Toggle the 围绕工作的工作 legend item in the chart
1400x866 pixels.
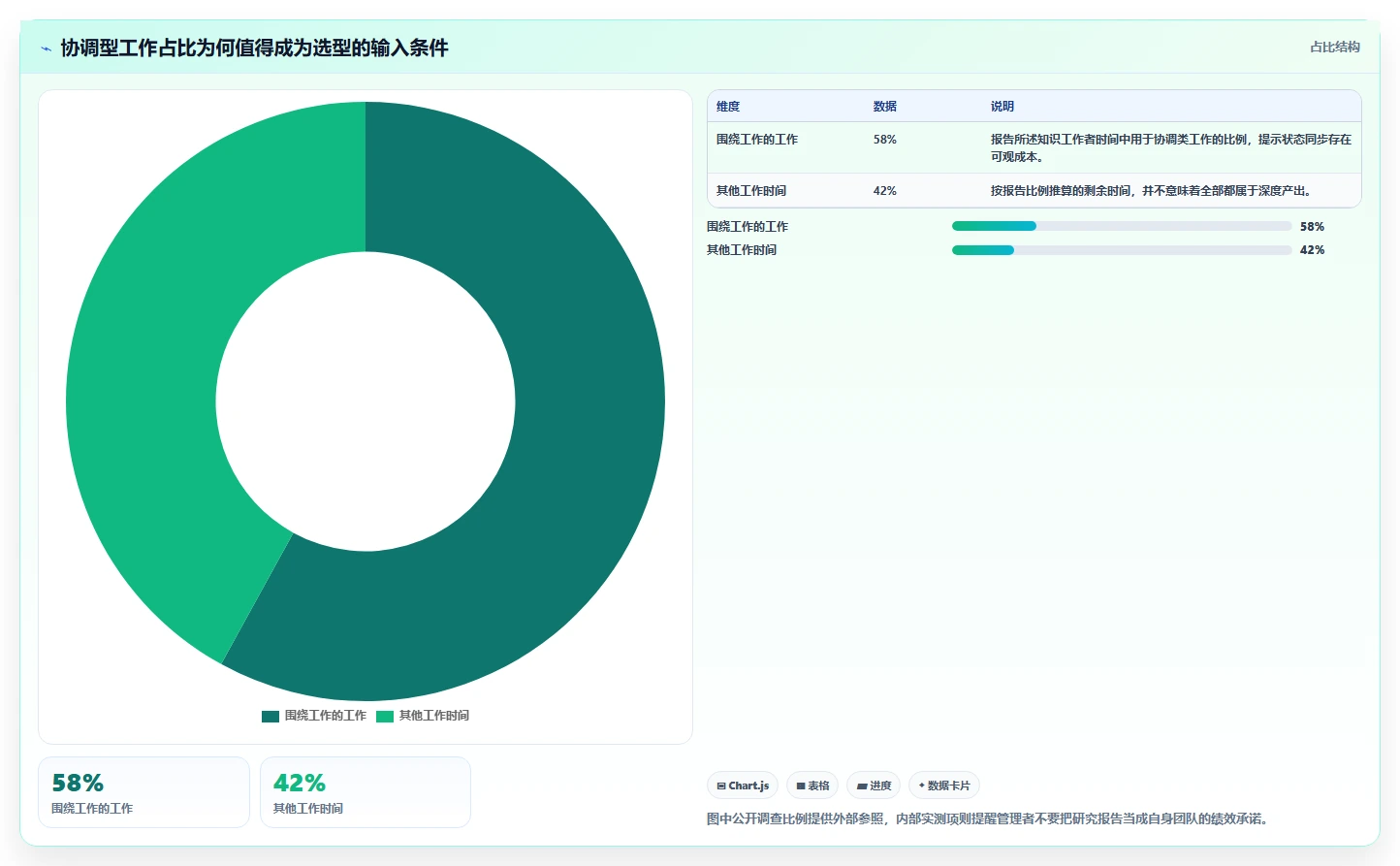point(314,716)
